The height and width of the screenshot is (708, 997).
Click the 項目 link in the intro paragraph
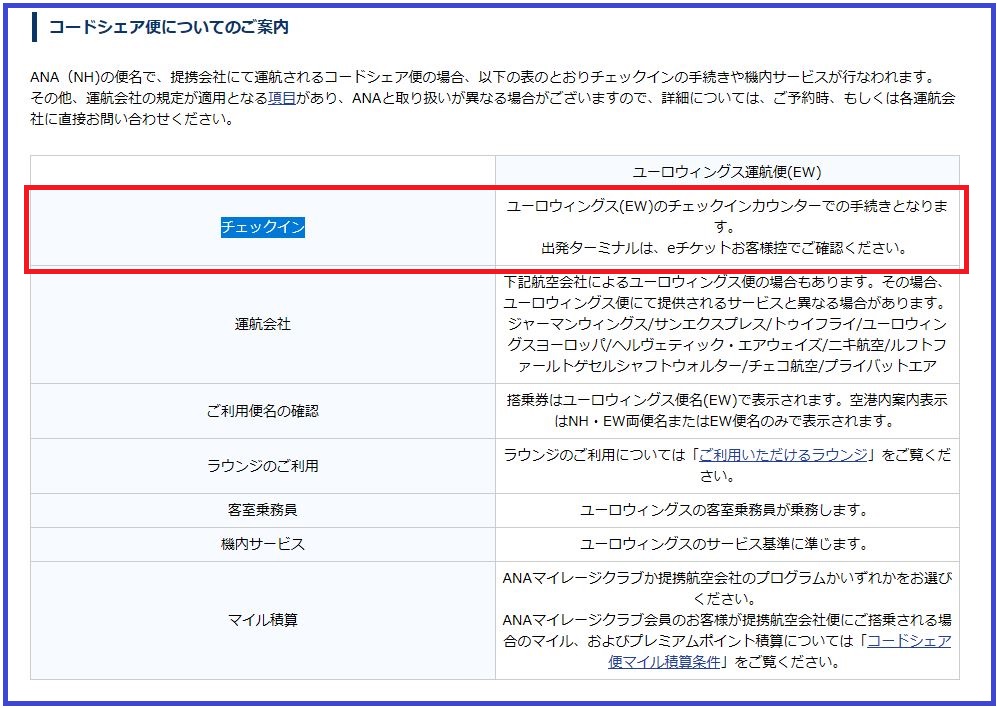(281, 98)
